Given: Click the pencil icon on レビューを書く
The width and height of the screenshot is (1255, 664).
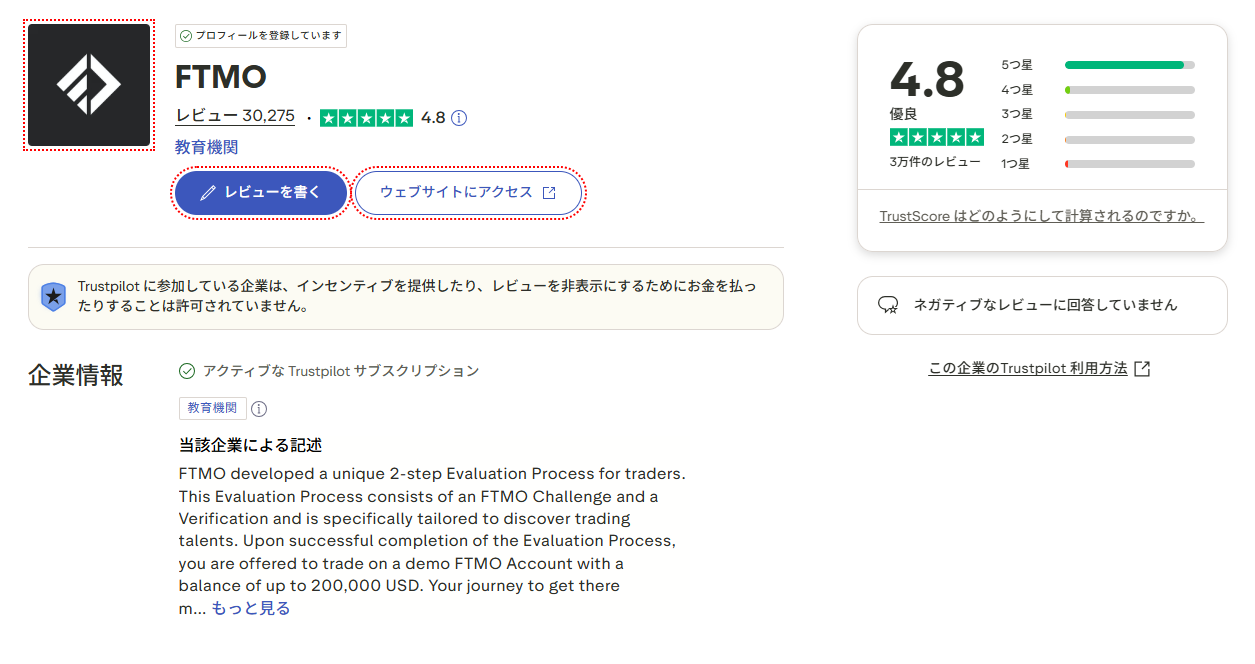Looking at the screenshot, I should click(208, 193).
